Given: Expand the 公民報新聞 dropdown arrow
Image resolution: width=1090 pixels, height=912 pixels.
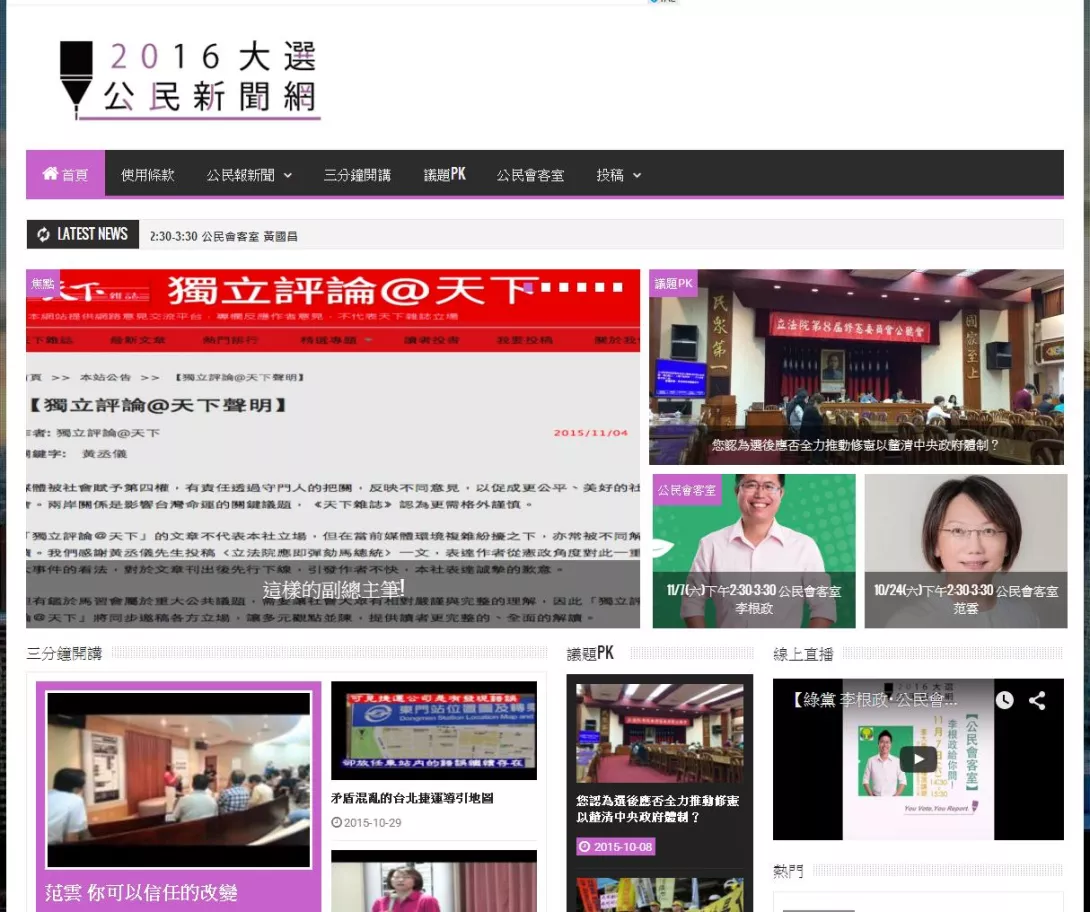Looking at the screenshot, I should click(x=288, y=175).
